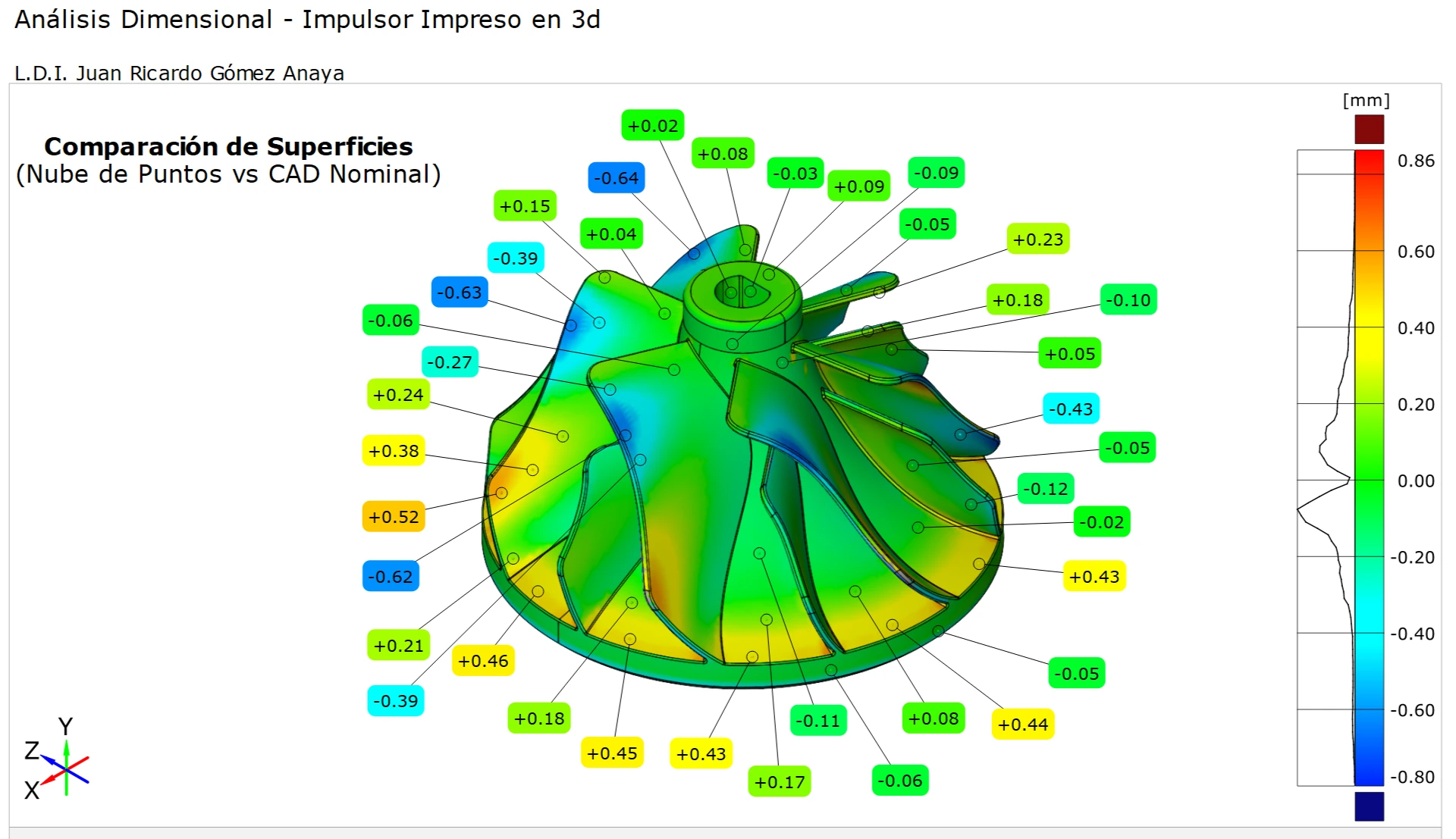Select the -0.62 deviation annotation

391,577
